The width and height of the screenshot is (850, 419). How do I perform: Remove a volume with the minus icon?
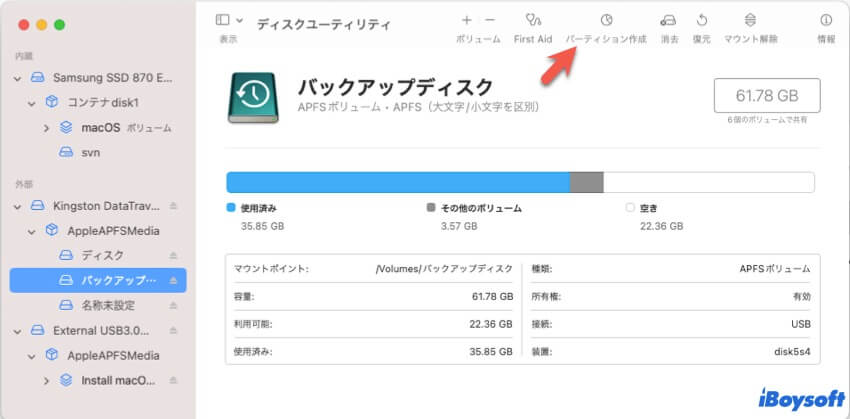(490, 20)
